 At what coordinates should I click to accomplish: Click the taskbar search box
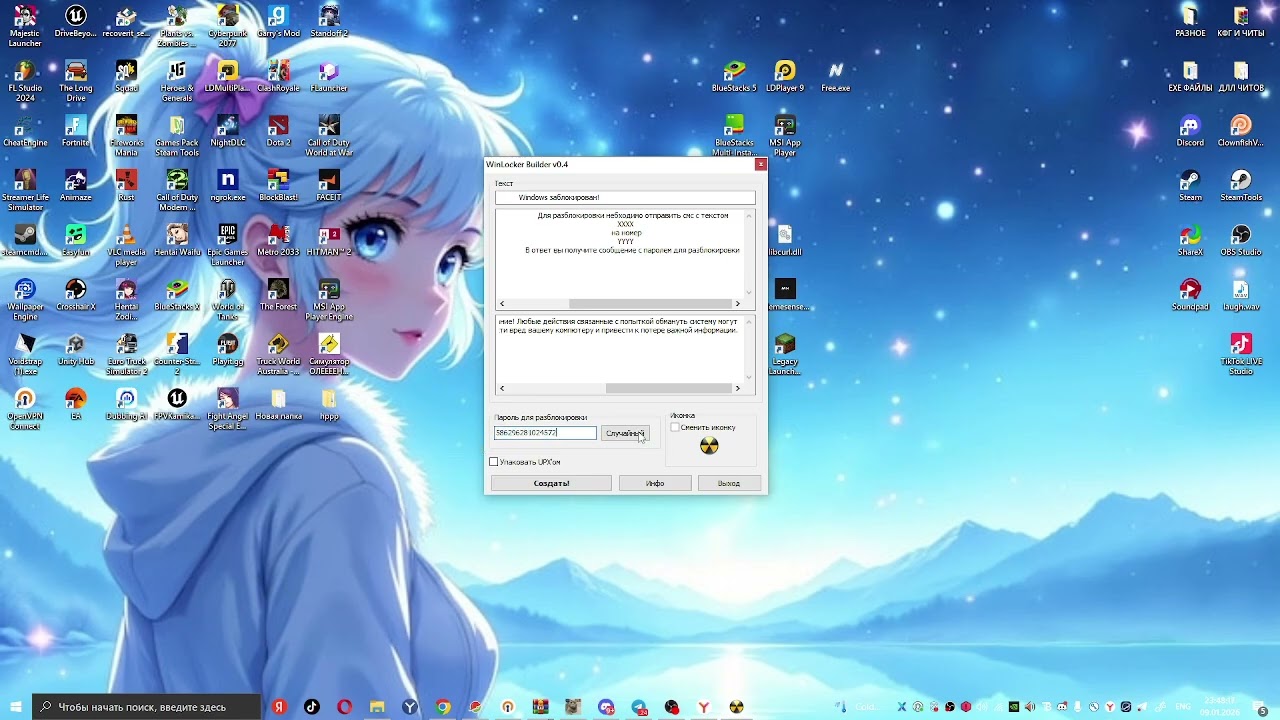click(147, 707)
